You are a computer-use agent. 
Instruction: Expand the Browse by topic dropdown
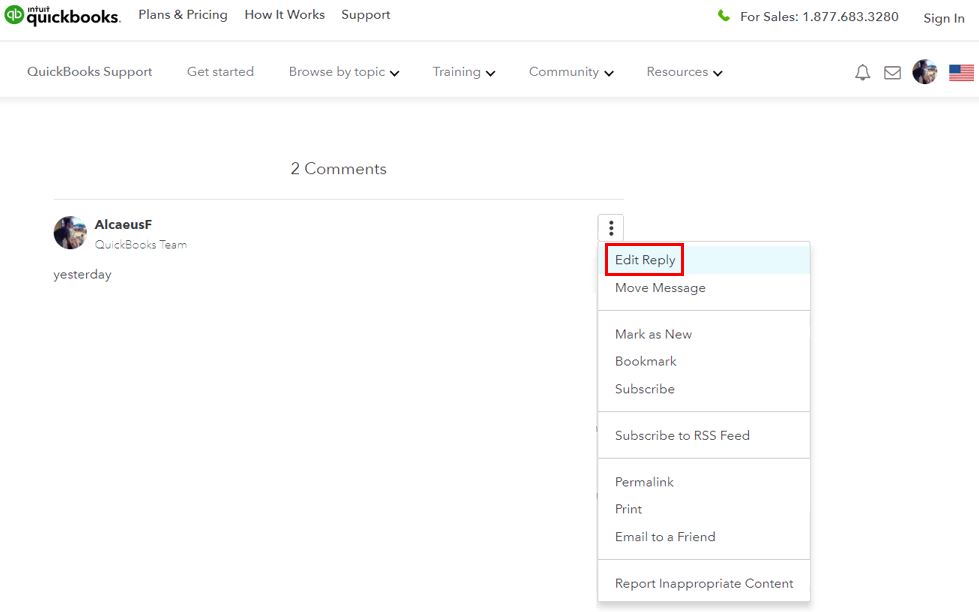344,72
